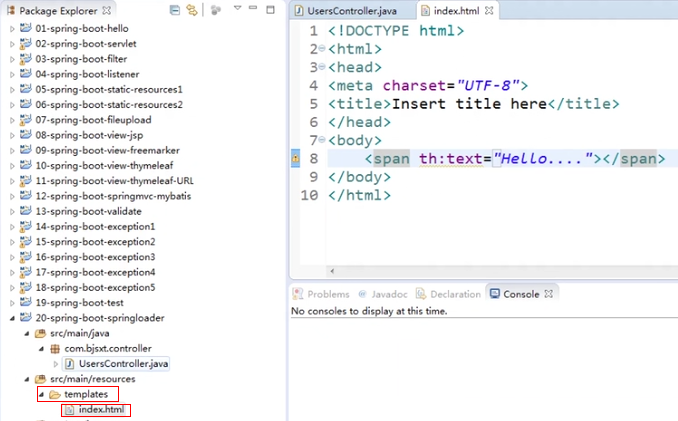Toggle Link with Editor icon
Screen dimensions: 678x421
point(192,10)
